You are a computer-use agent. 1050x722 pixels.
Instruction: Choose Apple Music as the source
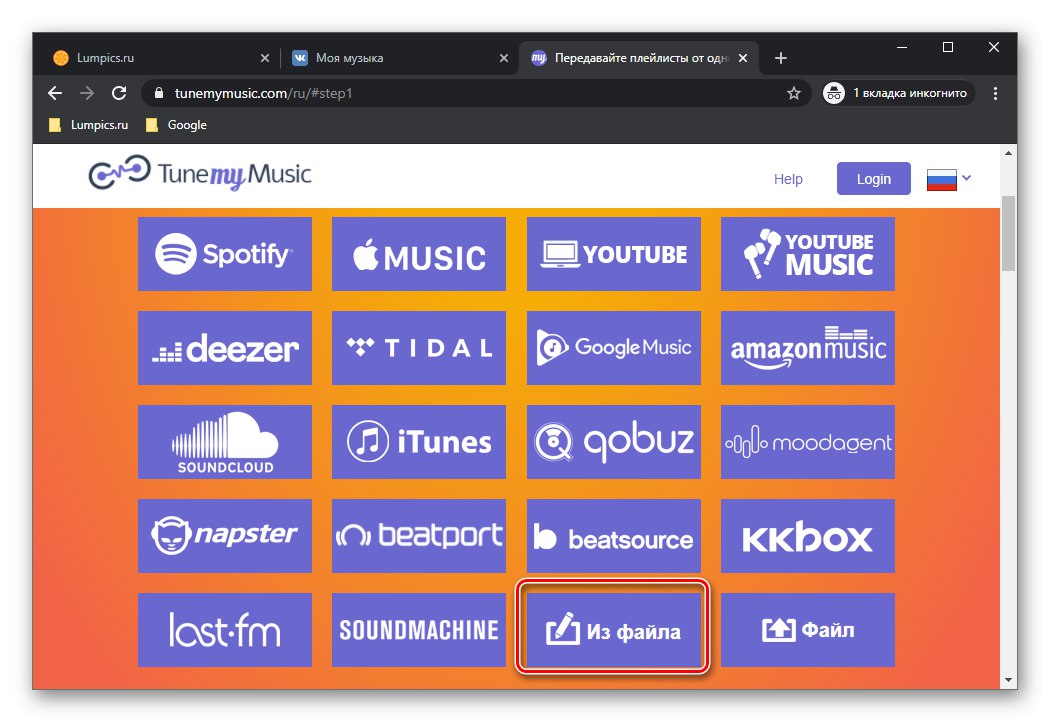(418, 253)
